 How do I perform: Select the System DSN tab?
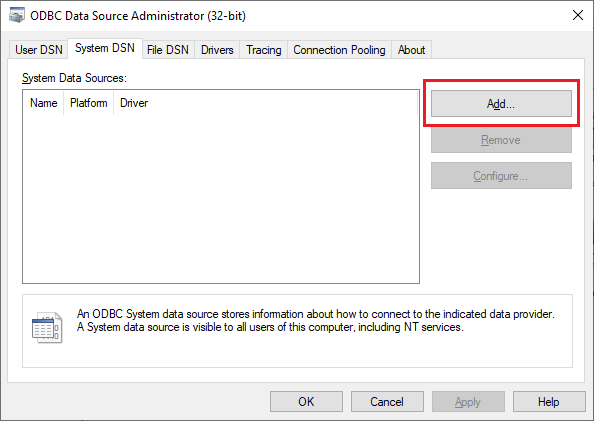[x=105, y=49]
